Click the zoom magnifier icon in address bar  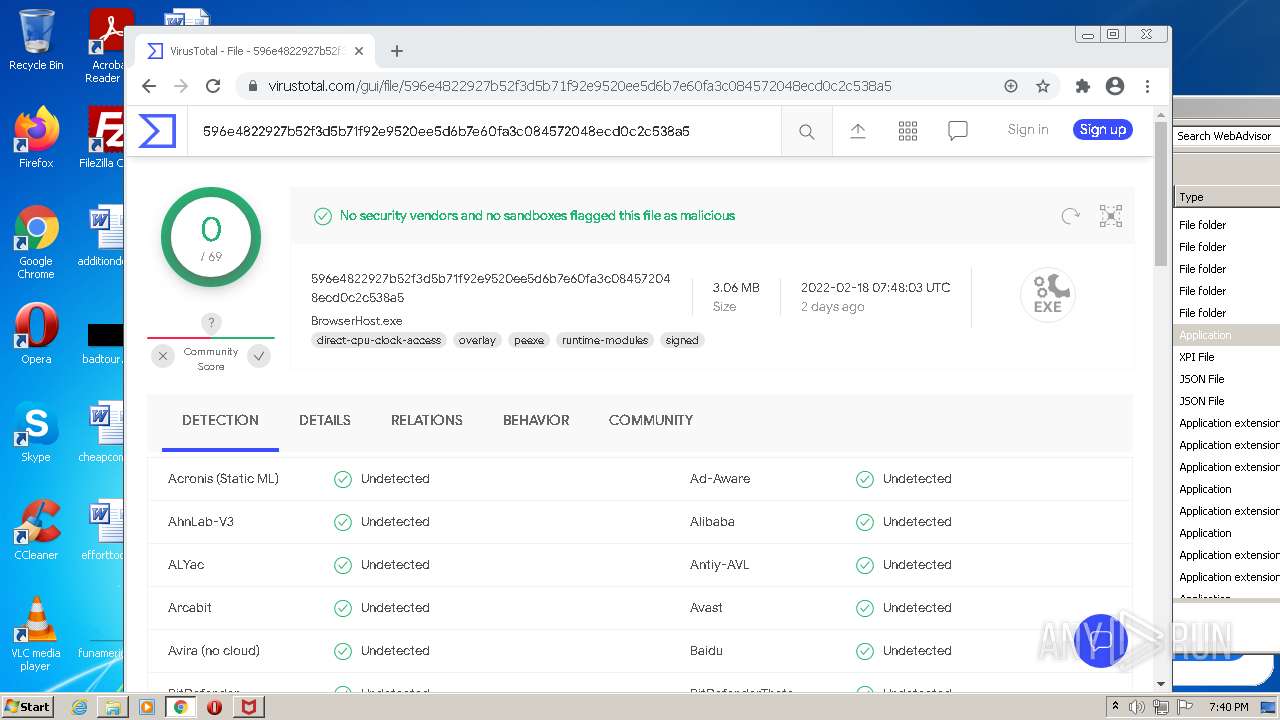click(x=1011, y=86)
